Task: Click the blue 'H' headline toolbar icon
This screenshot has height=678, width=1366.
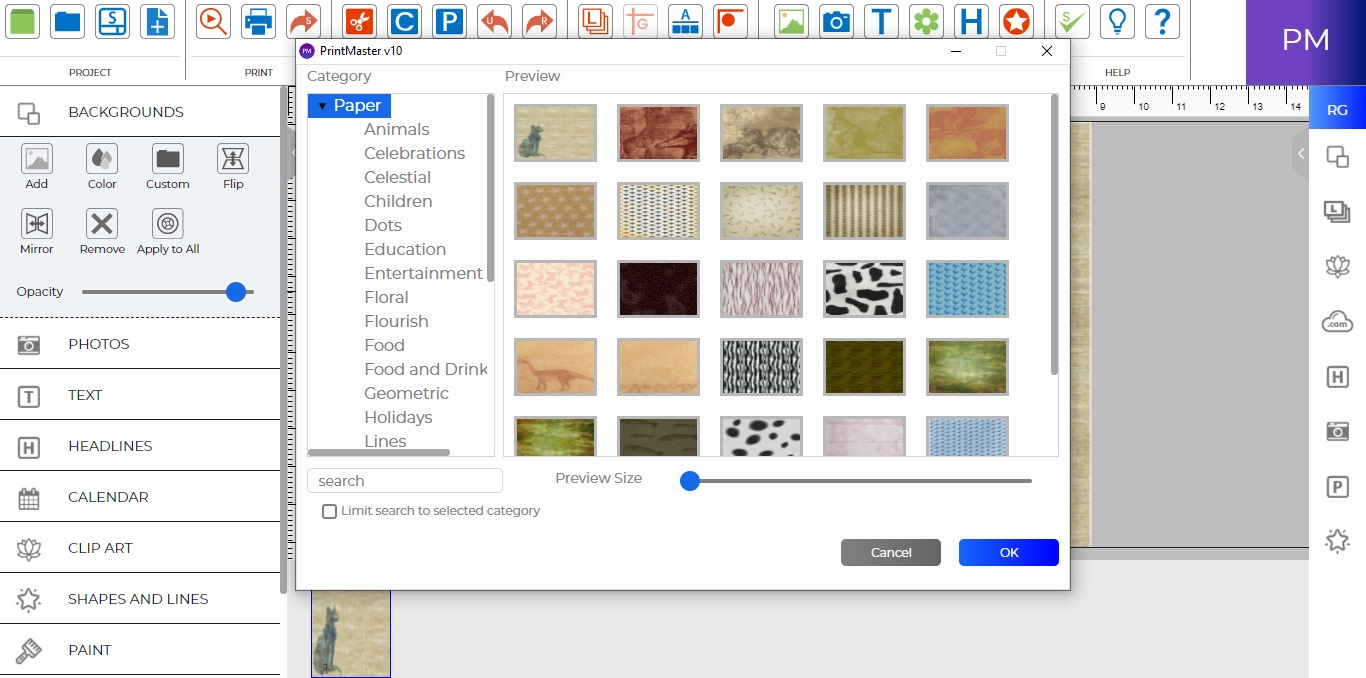Action: [971, 21]
